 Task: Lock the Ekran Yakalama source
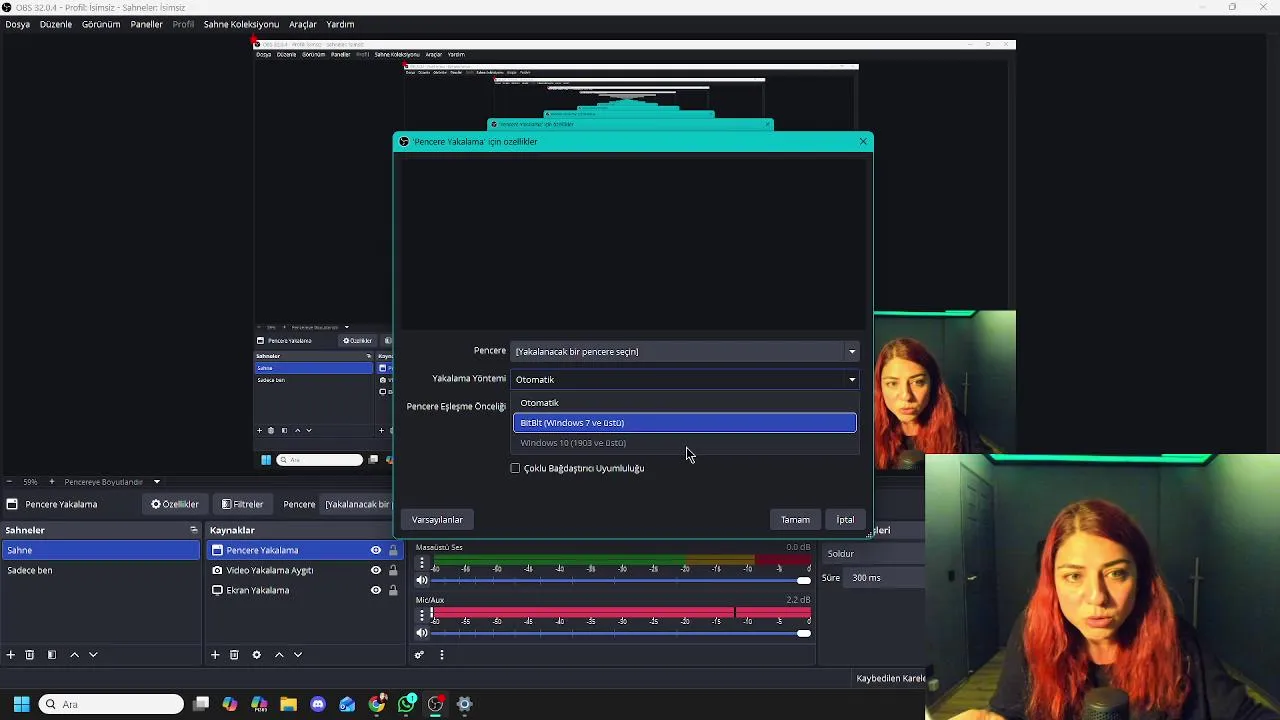click(393, 590)
